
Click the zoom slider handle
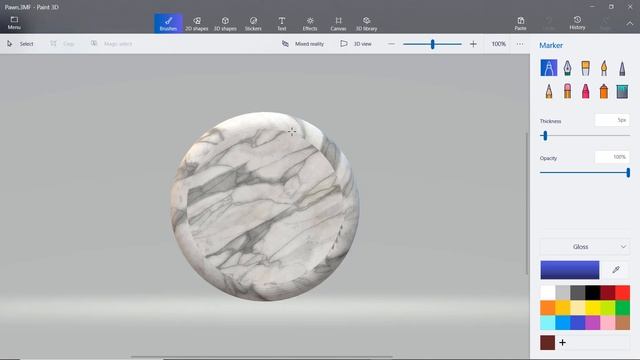pyautogui.click(x=433, y=44)
